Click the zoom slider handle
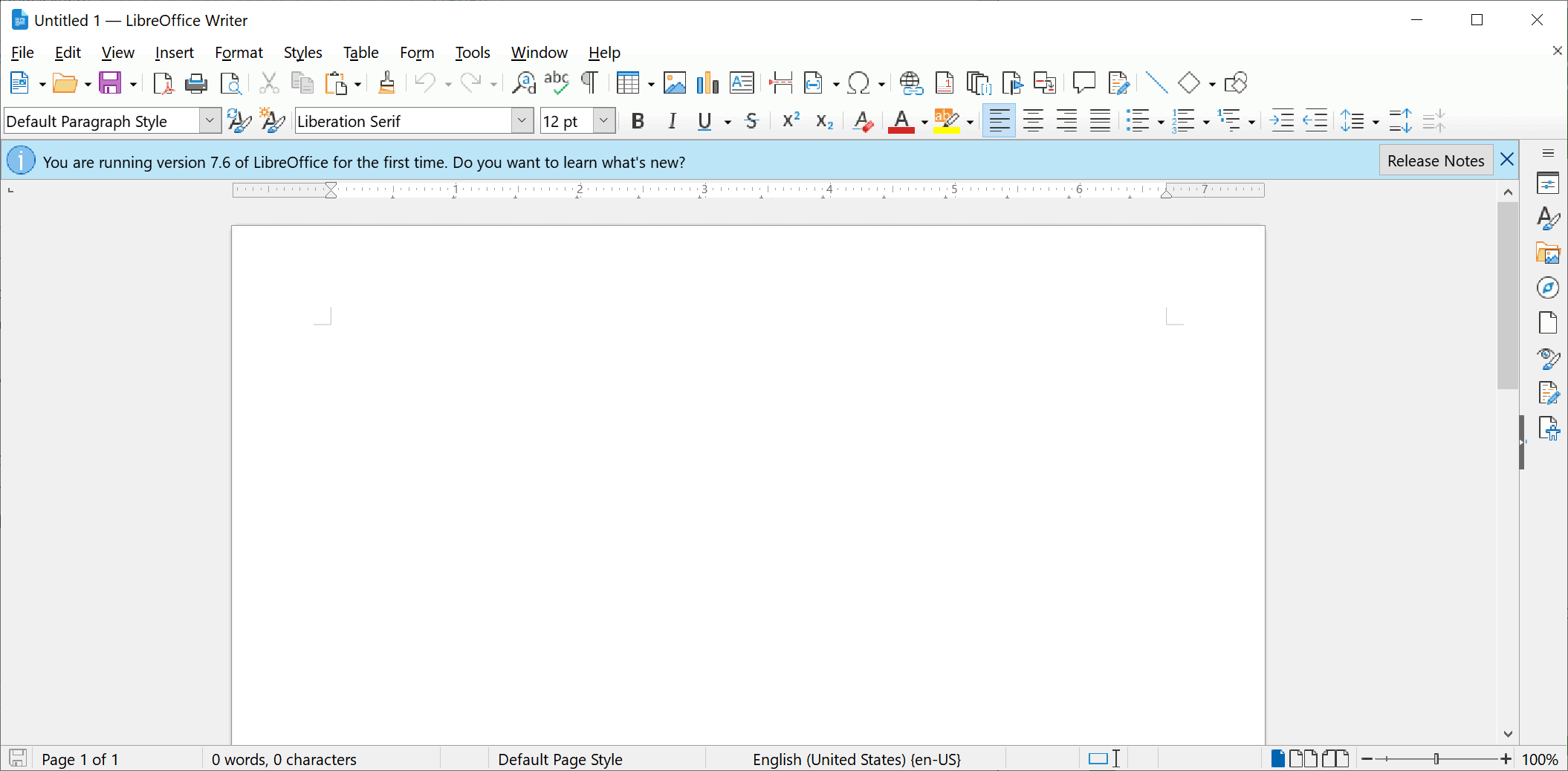 [x=1436, y=759]
